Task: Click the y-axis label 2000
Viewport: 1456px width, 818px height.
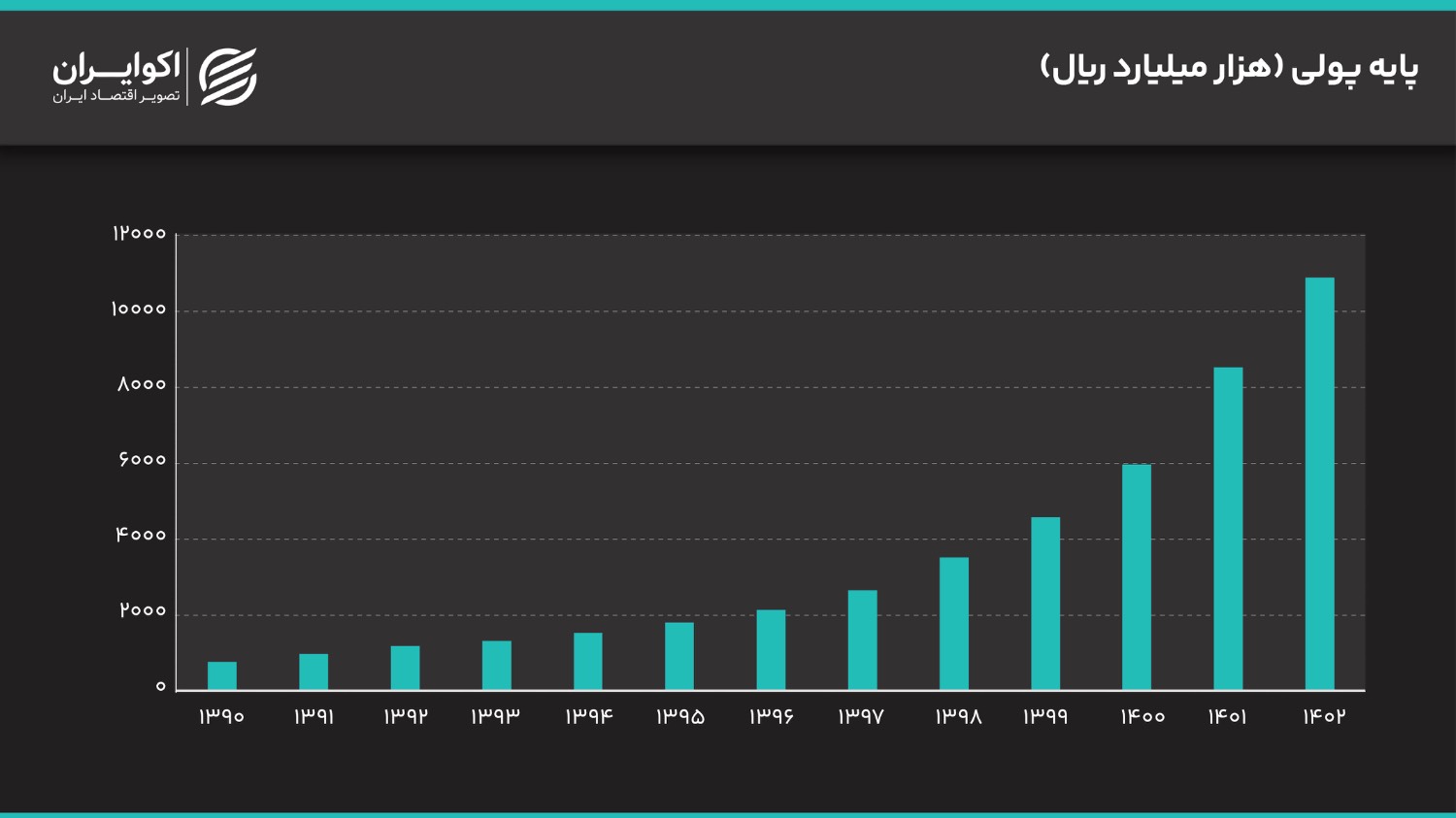Action: (143, 611)
